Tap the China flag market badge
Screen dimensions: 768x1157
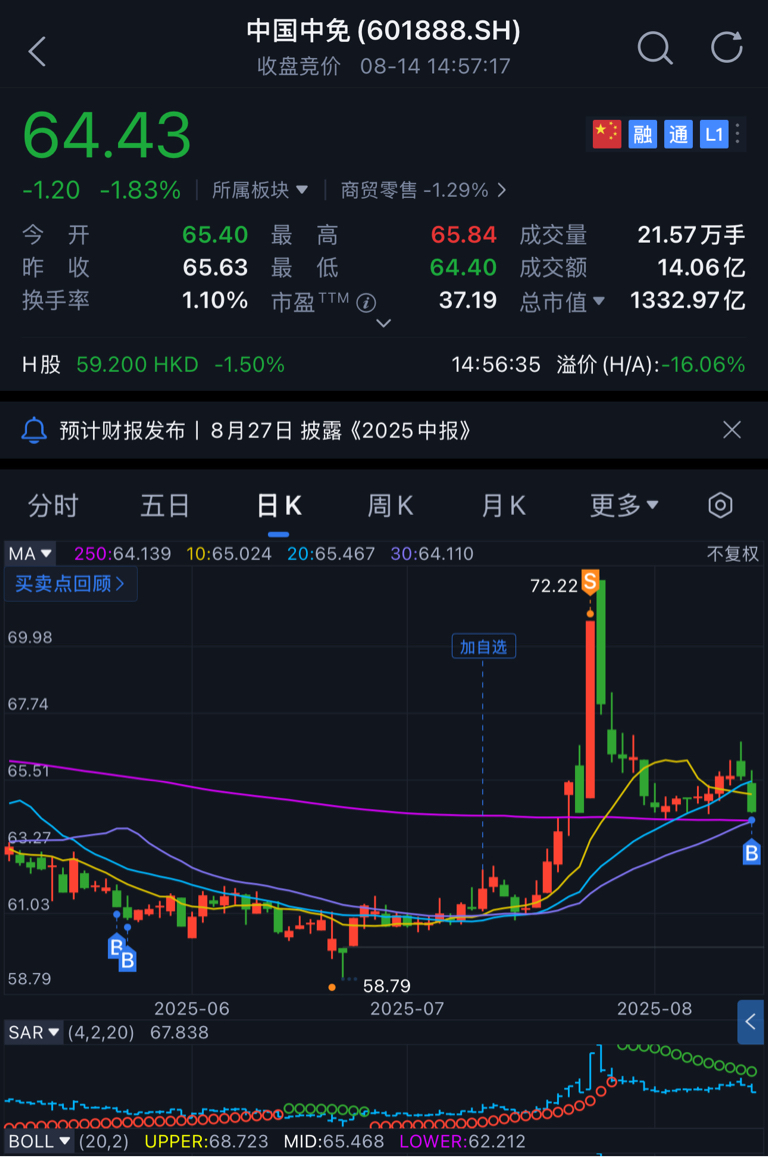[606, 134]
